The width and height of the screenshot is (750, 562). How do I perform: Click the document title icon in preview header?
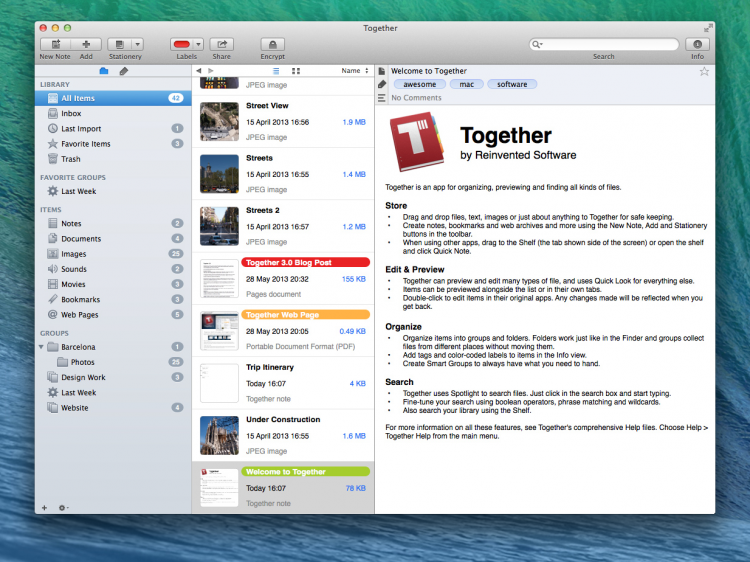(x=382, y=71)
